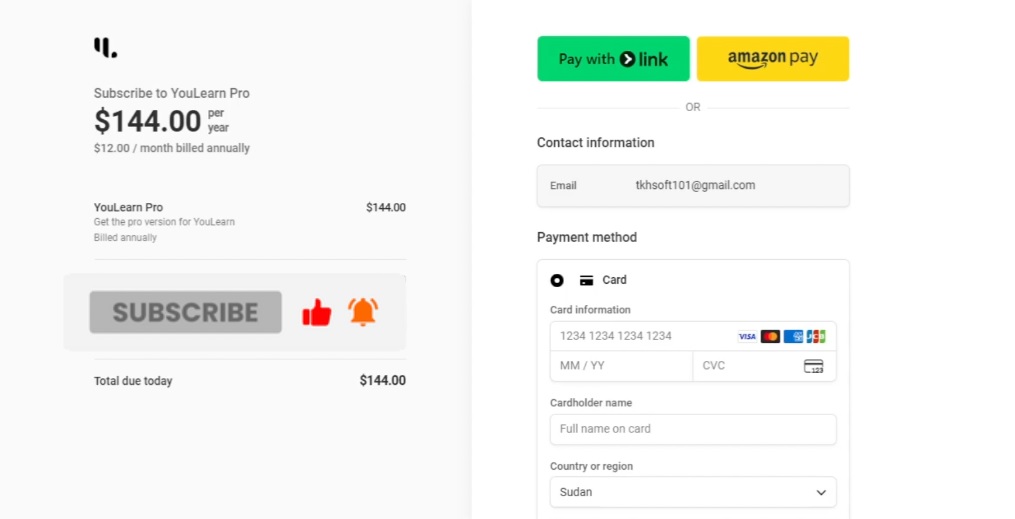Viewport: 1015px width, 519px height.
Task: Click the "Cardholder name" label
Action: click(x=590, y=403)
